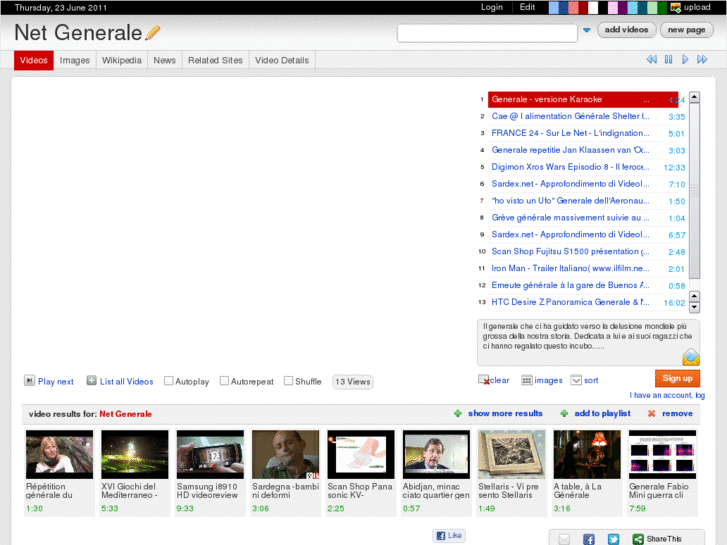
Task: Click the upload icon in top bar
Action: tap(676, 7)
